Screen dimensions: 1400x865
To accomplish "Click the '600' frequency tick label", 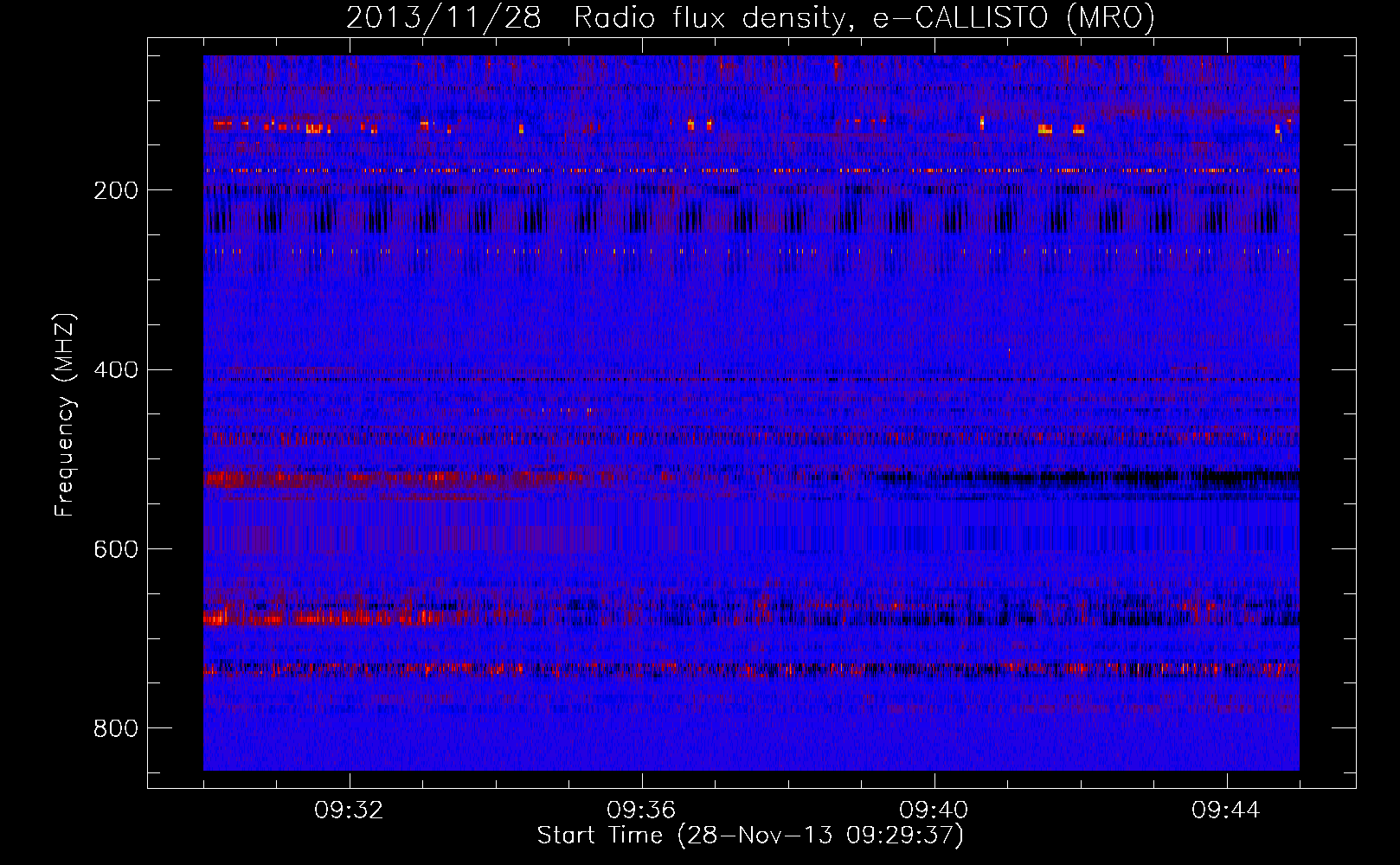I will pyautogui.click(x=115, y=549).
